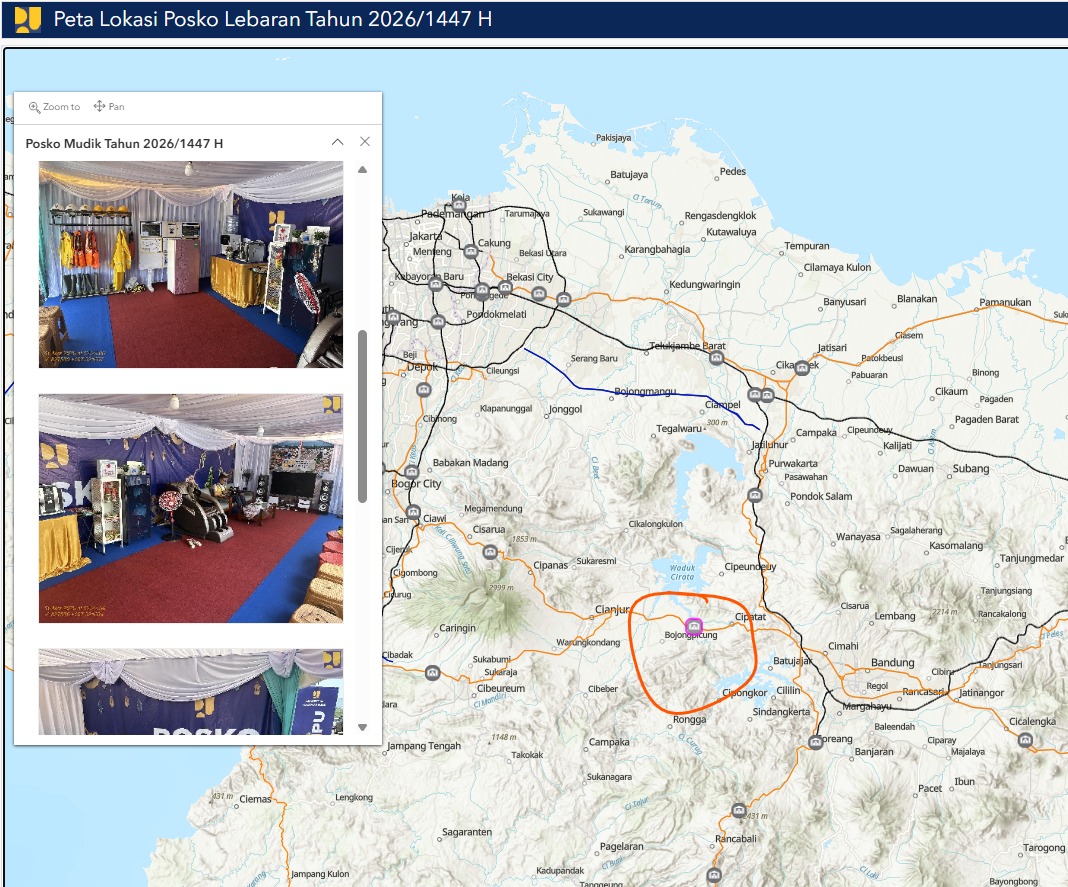Open the third partially visible posko photo
This screenshot has width=1068, height=887.
click(191, 692)
